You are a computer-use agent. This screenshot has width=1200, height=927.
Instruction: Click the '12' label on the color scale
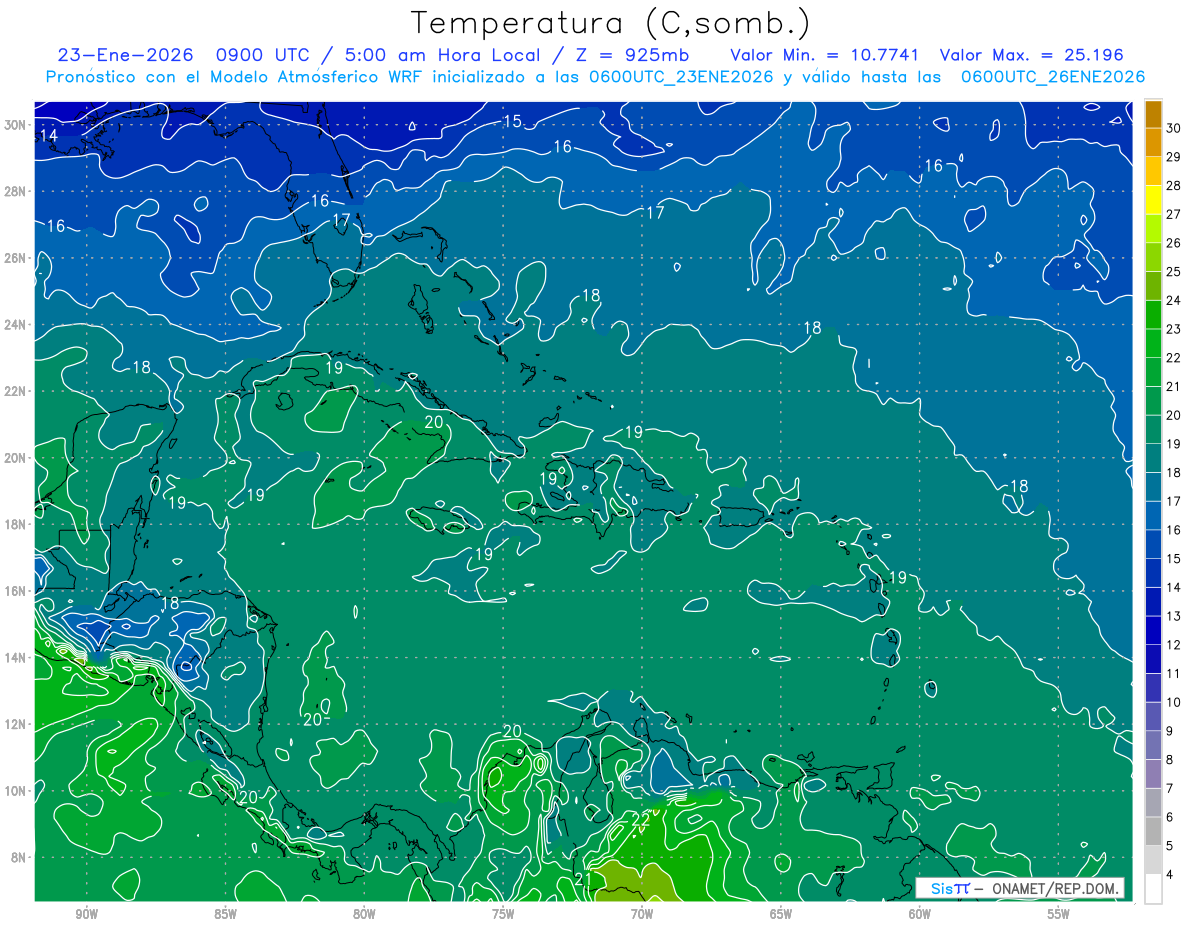(1174, 645)
